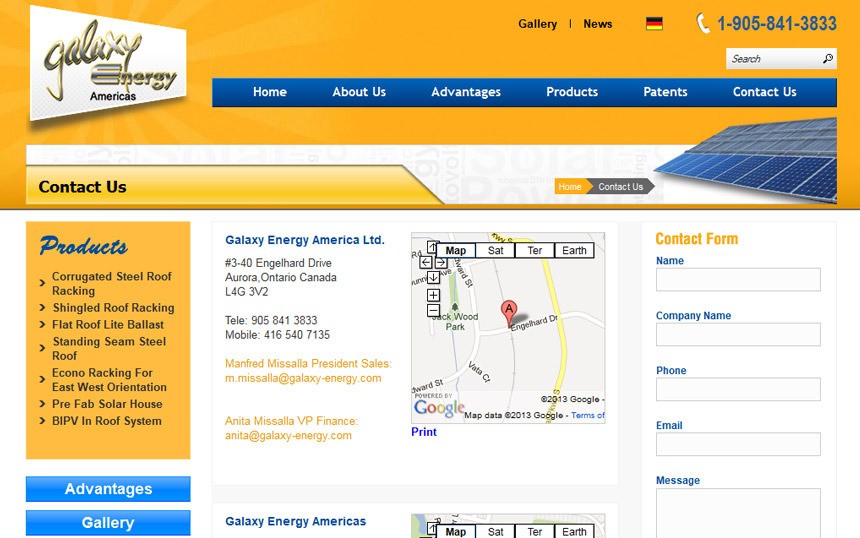The width and height of the screenshot is (860, 538).
Task: Open the Products menu item
Action: pyautogui.click(x=572, y=92)
